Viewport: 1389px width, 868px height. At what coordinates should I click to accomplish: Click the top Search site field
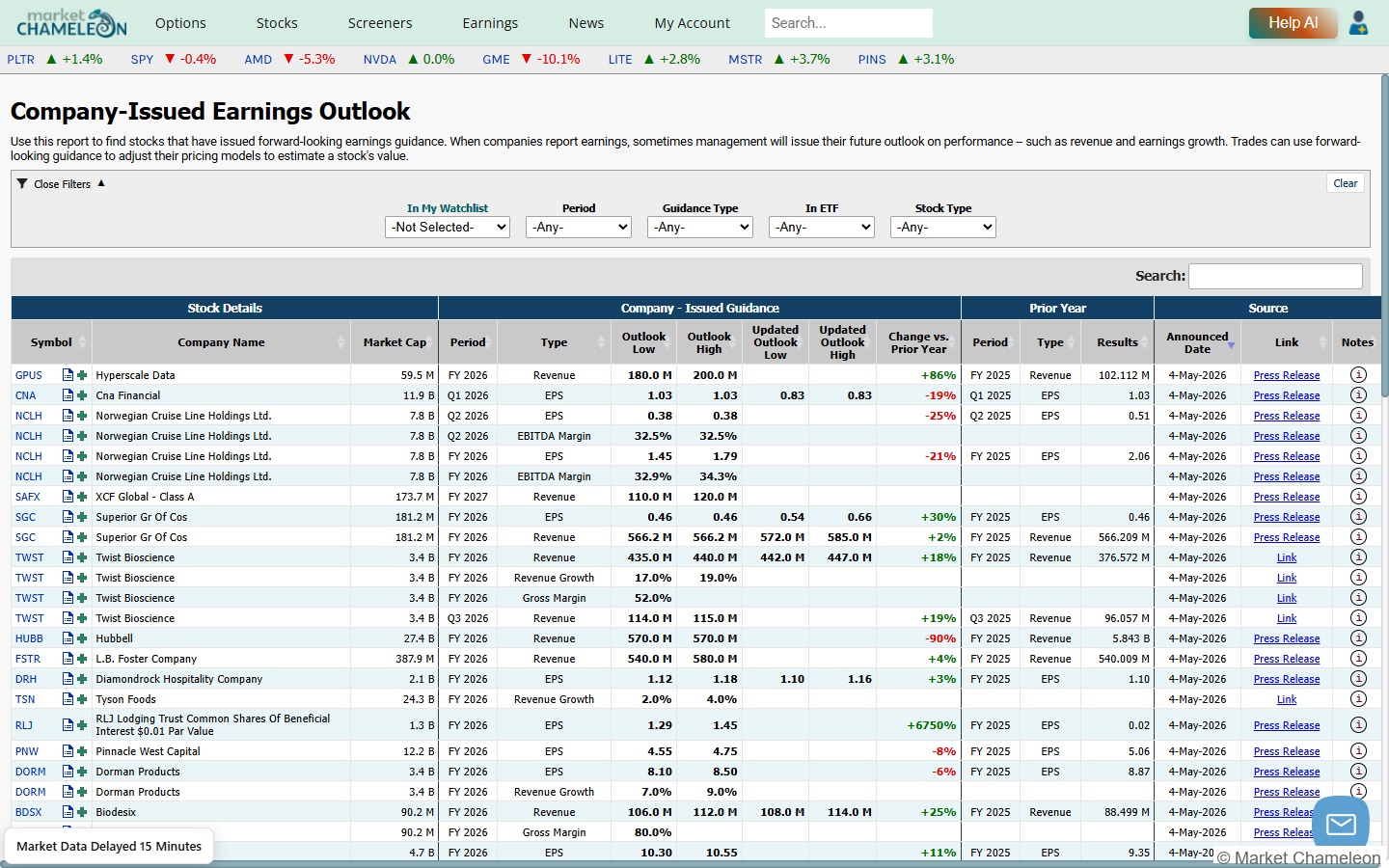pyautogui.click(x=849, y=23)
